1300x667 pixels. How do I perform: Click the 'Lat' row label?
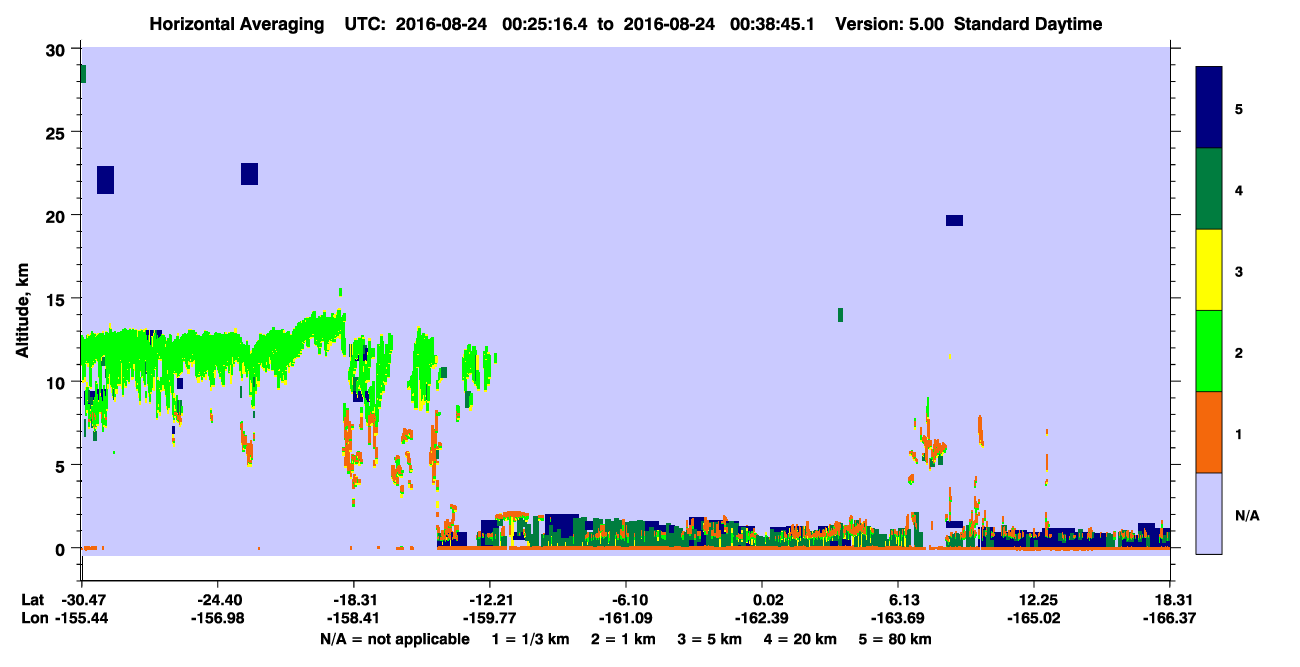[x=32, y=600]
